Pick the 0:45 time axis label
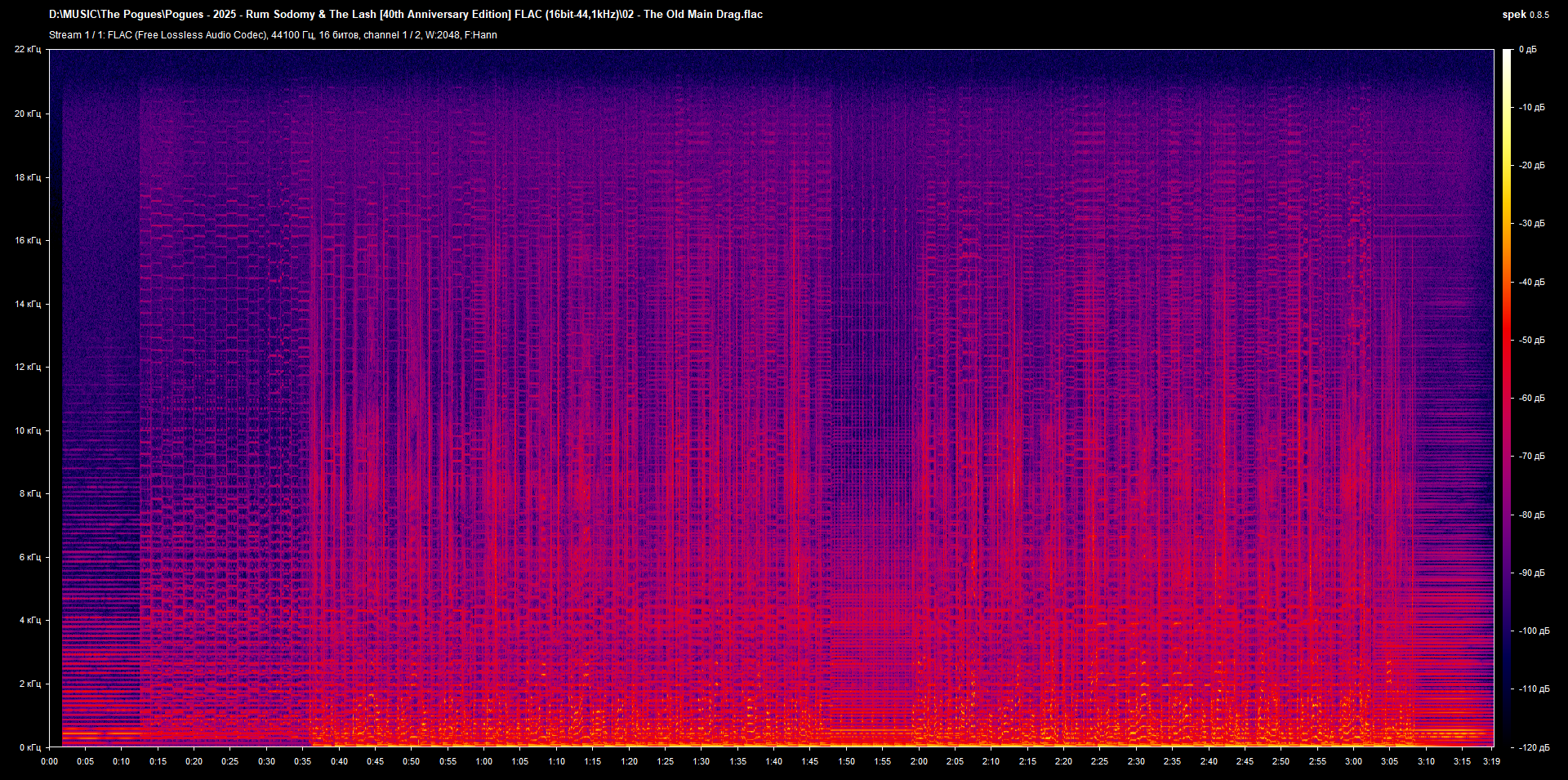1568x780 pixels. point(375,761)
